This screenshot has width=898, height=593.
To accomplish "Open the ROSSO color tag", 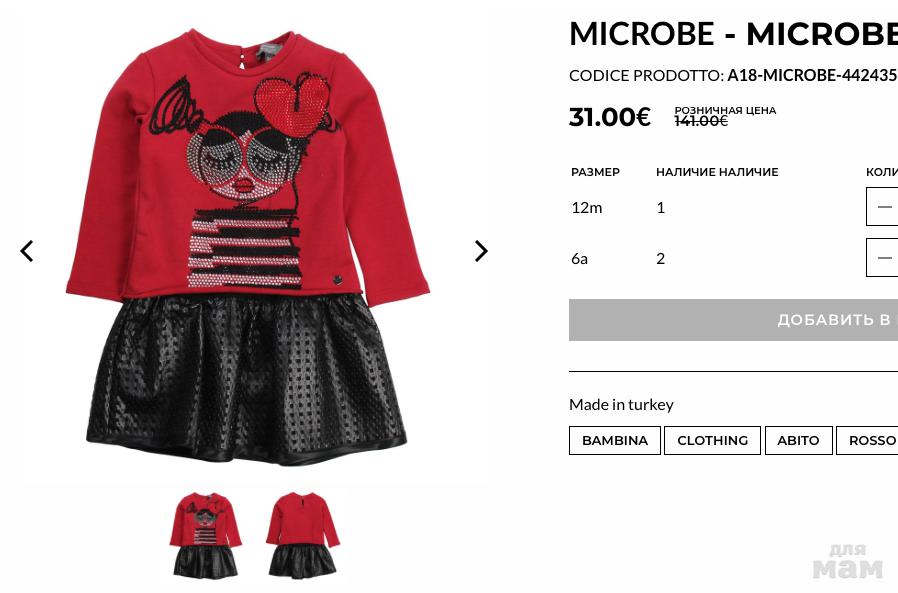I will click(868, 441).
